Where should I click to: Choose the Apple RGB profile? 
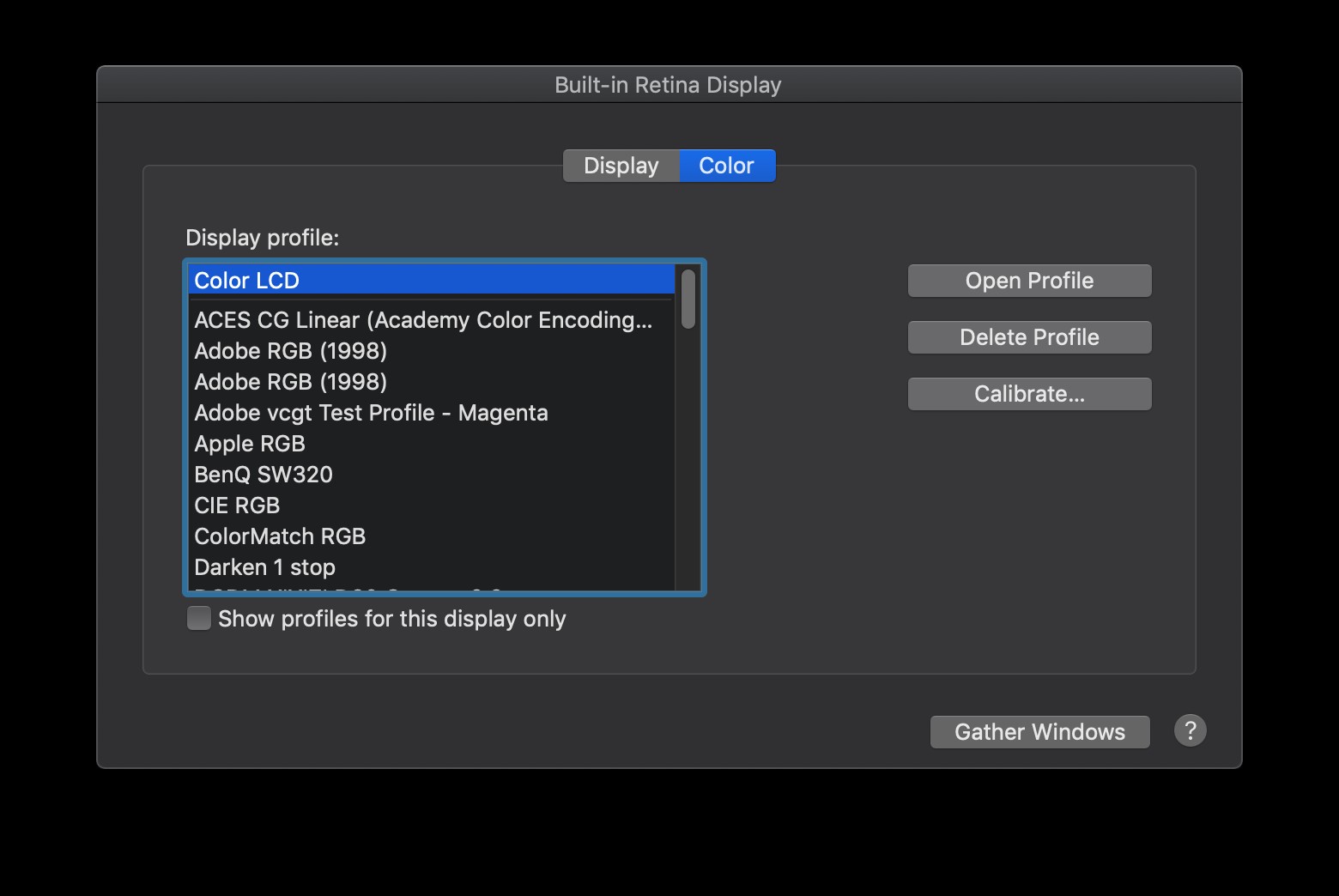[250, 443]
